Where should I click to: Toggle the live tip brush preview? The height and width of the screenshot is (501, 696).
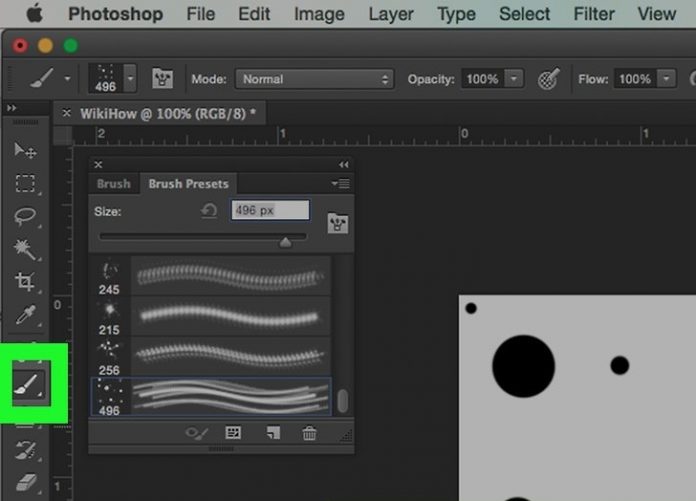(x=197, y=433)
